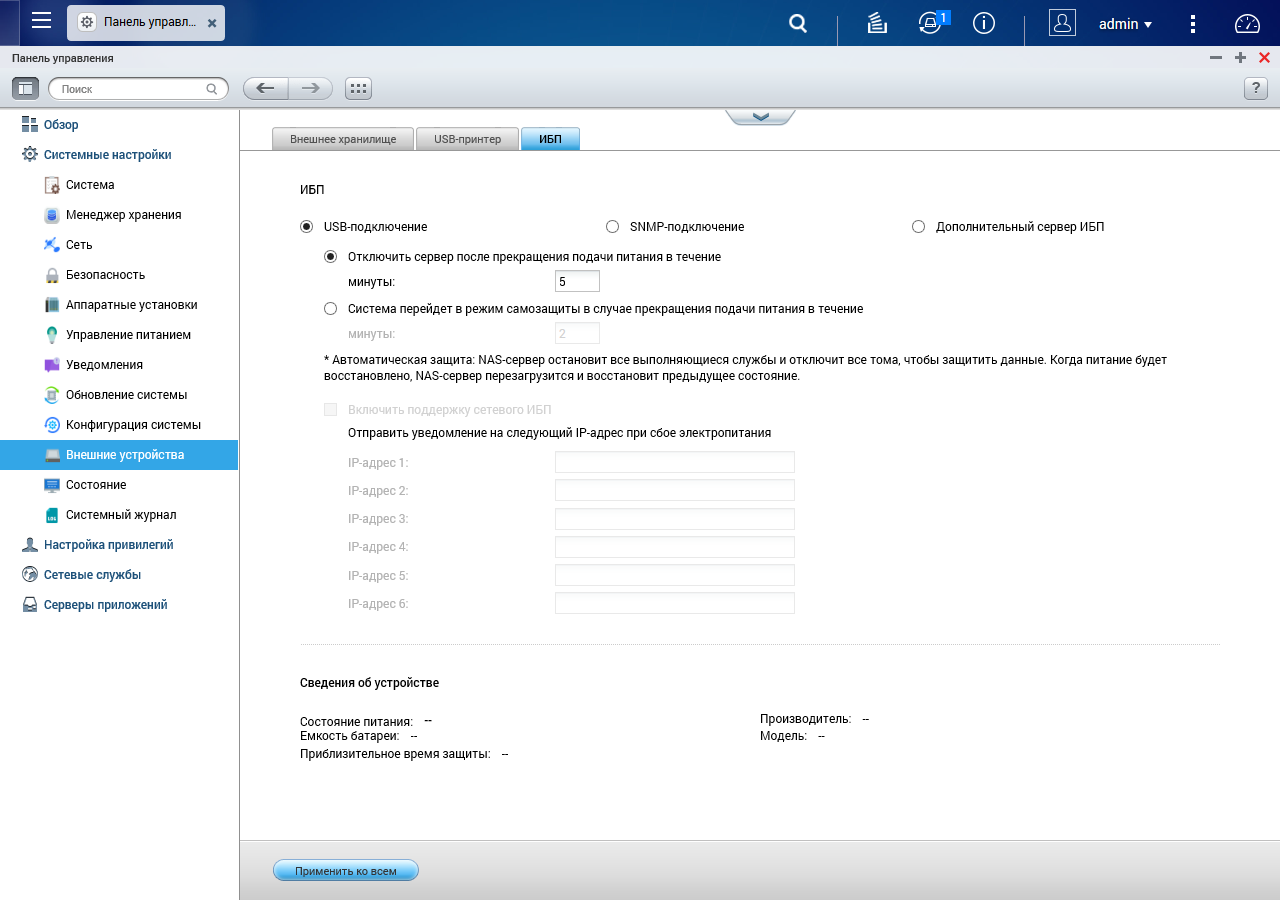Select the Дополнительный сервер ИБП radio option
The image size is (1280, 900).
[x=918, y=227]
